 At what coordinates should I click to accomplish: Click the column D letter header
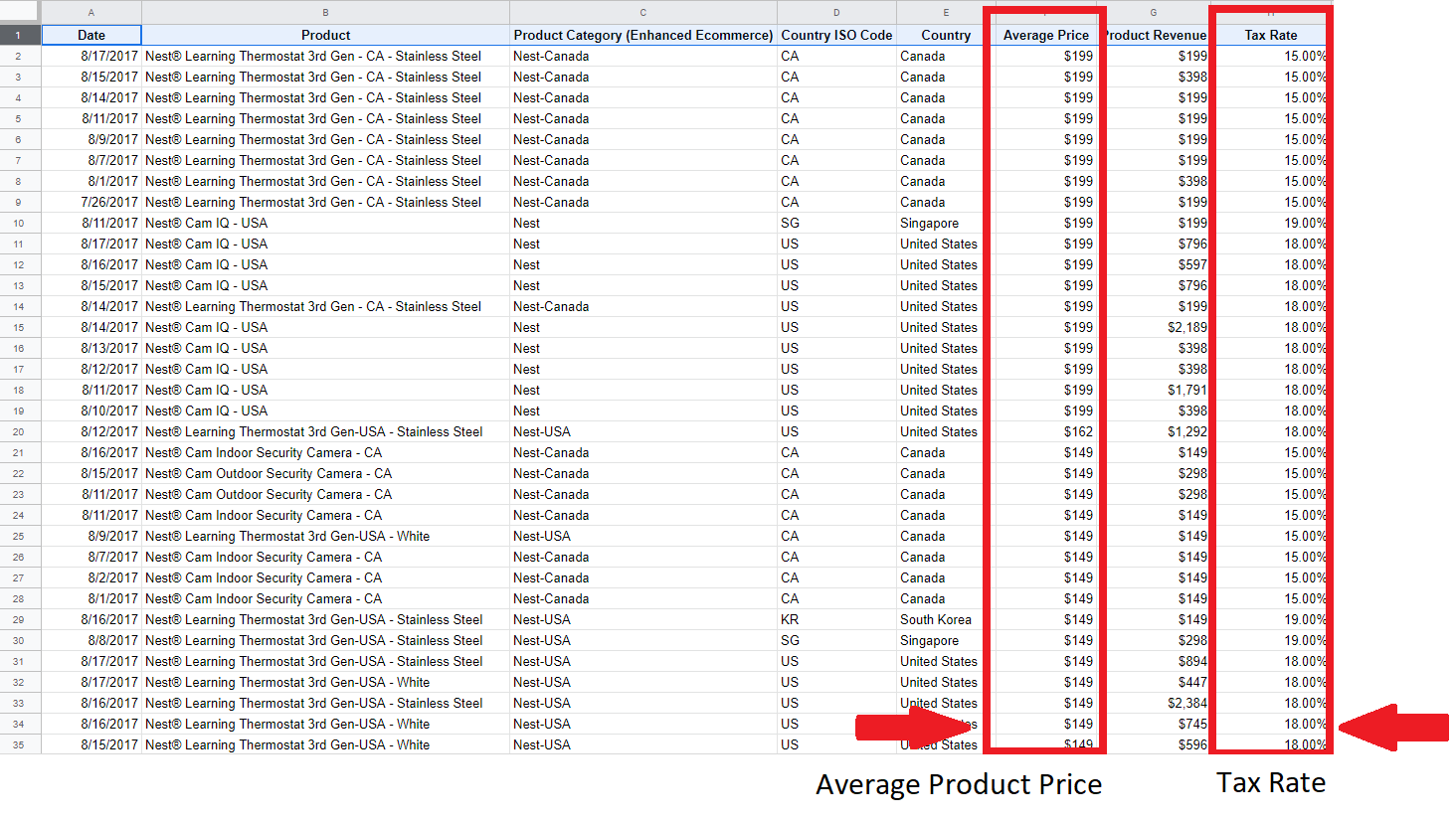pyautogui.click(x=836, y=12)
